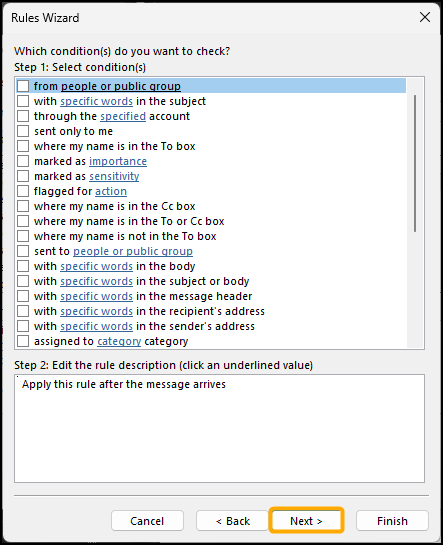Check 'where my name is in the To box'

click(23, 146)
